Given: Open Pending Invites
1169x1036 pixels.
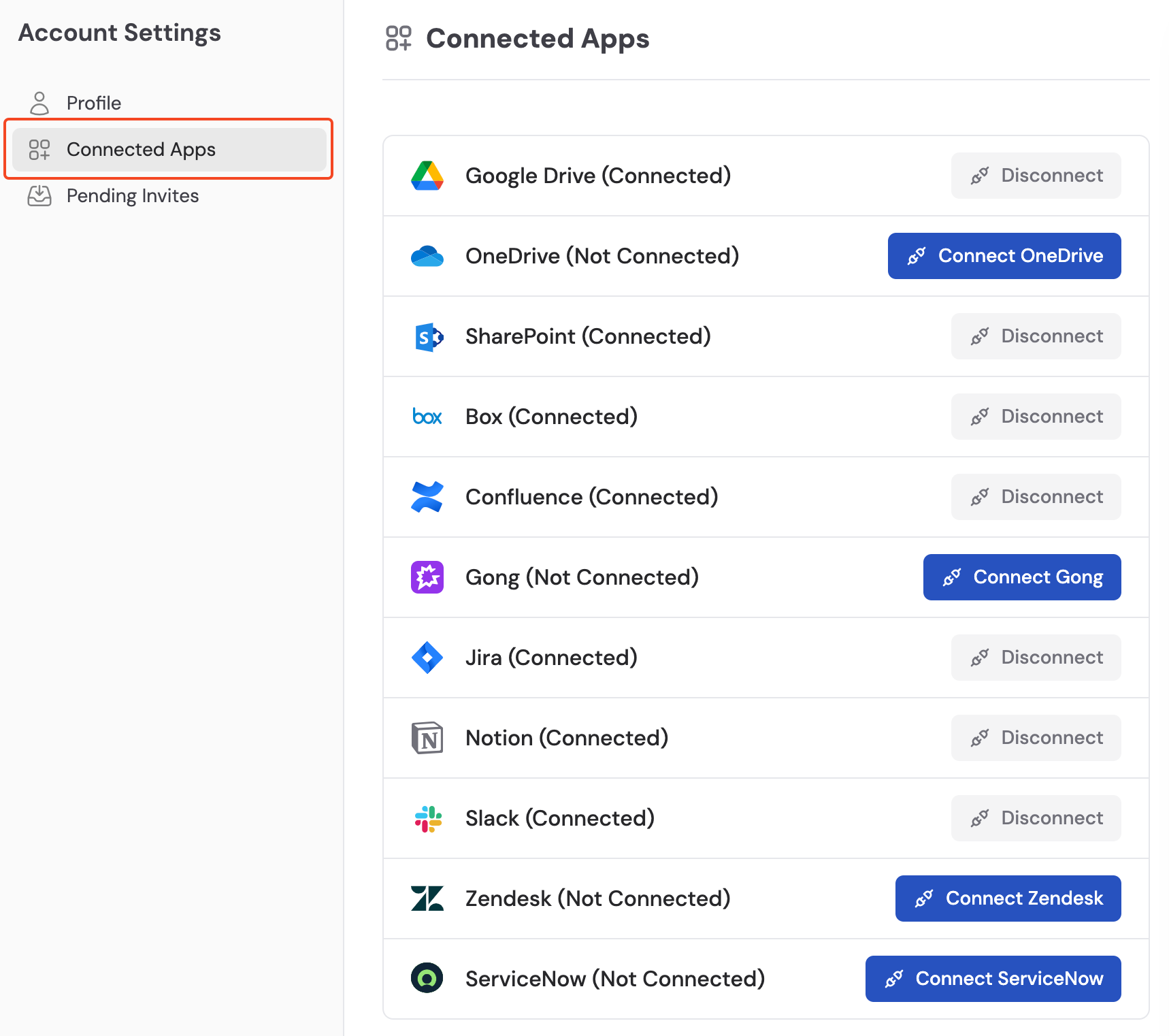Looking at the screenshot, I should click(x=133, y=195).
